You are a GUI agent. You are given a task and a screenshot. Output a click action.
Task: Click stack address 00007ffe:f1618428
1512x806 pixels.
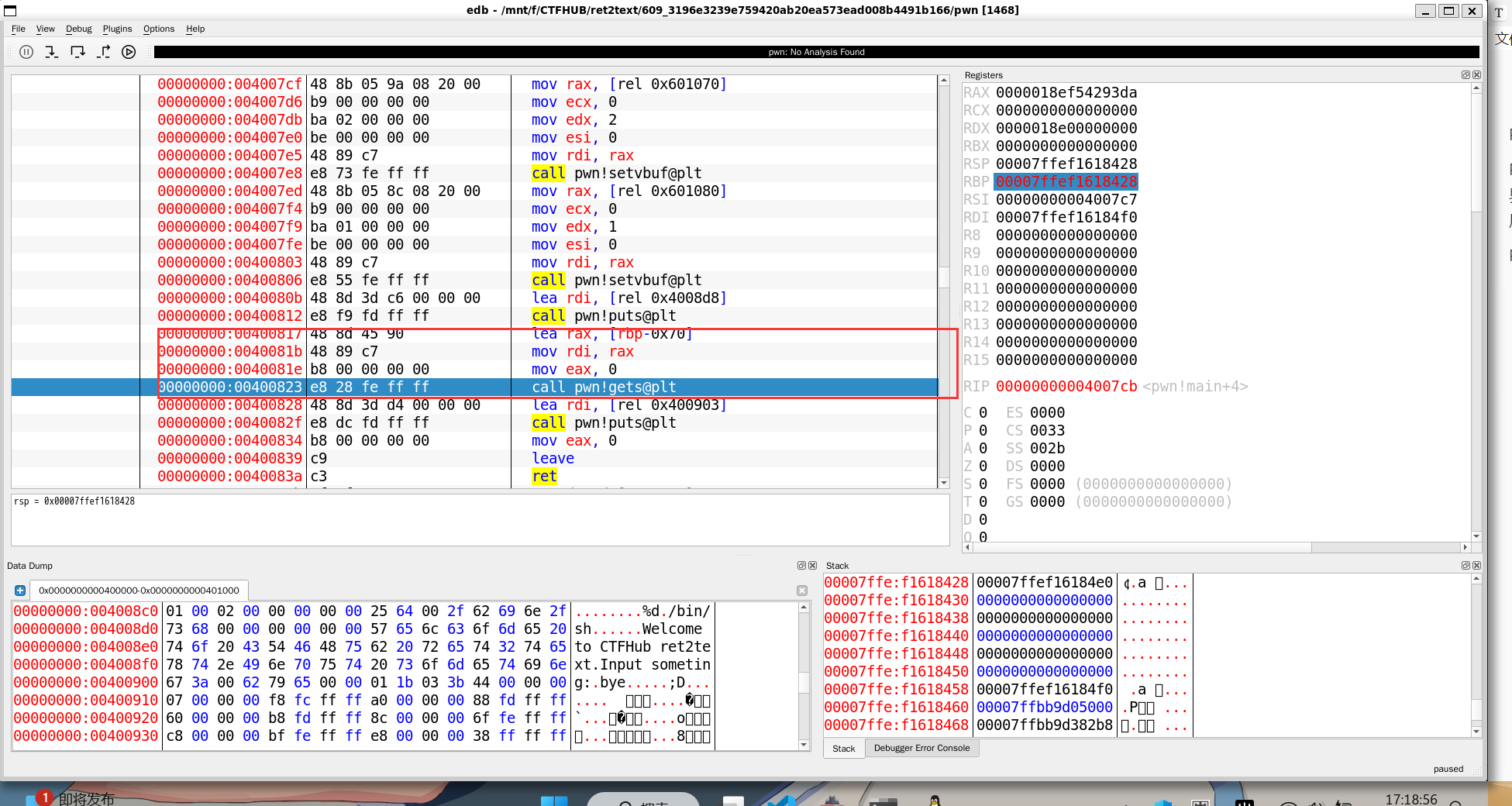(896, 583)
